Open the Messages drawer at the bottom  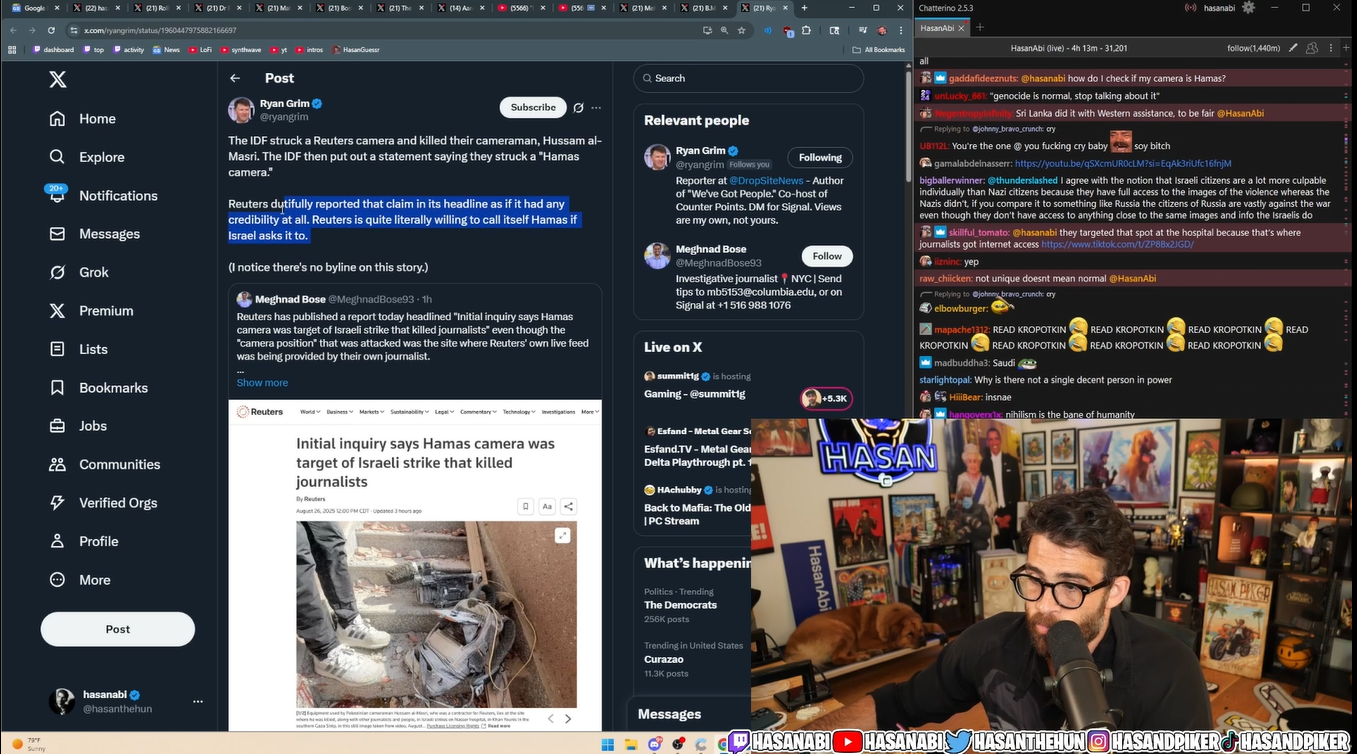click(689, 714)
